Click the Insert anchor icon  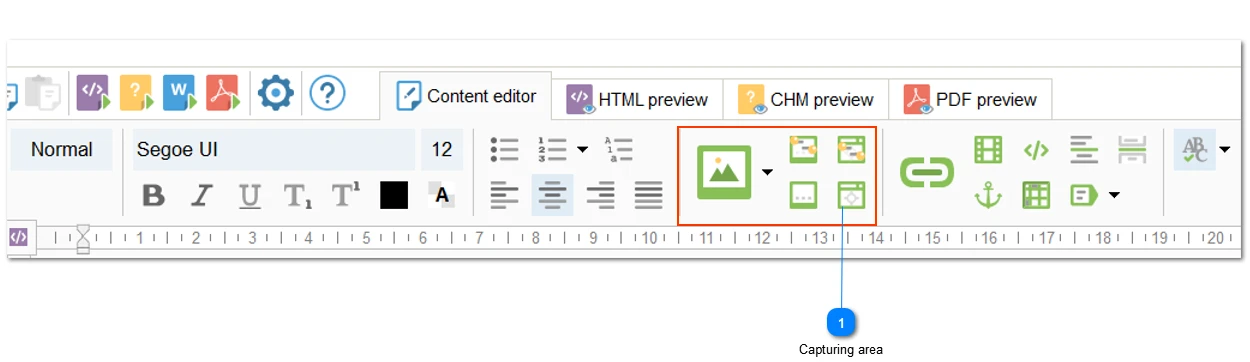click(x=988, y=195)
